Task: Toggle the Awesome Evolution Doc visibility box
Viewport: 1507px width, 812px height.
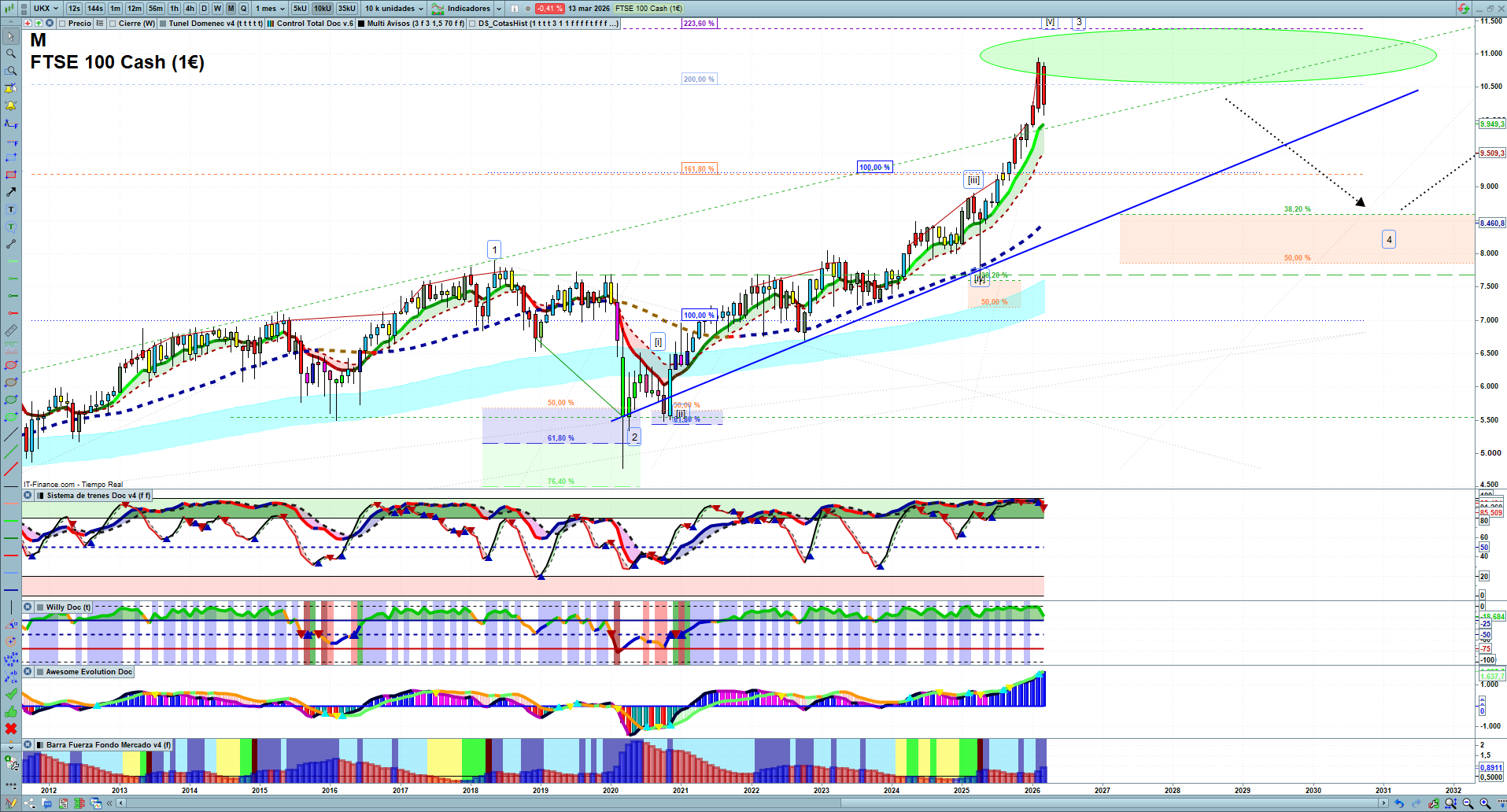Action: pos(40,672)
